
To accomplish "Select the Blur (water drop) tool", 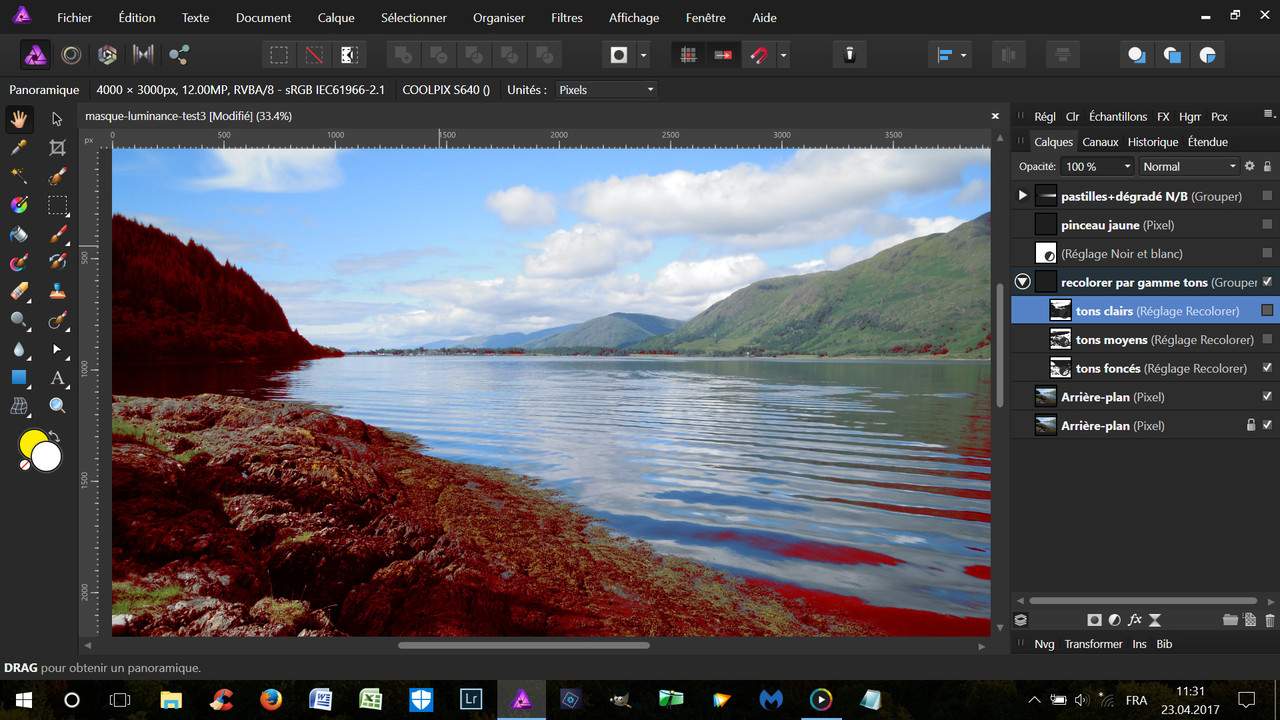I will 18,349.
